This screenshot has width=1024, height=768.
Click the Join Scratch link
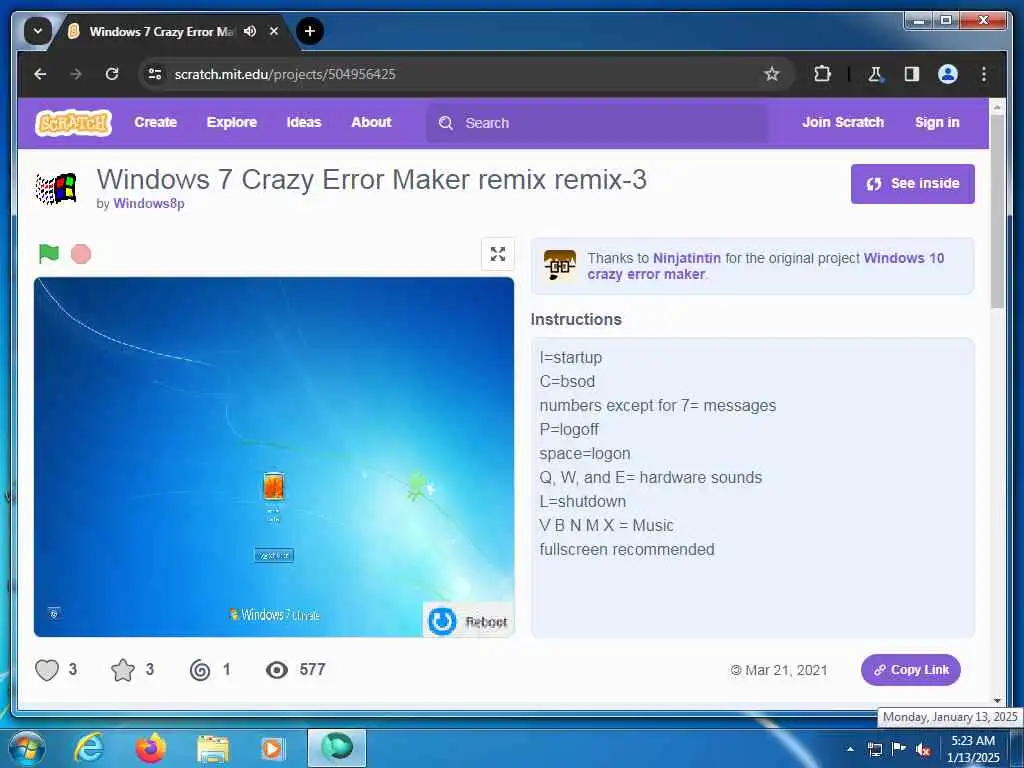842,122
